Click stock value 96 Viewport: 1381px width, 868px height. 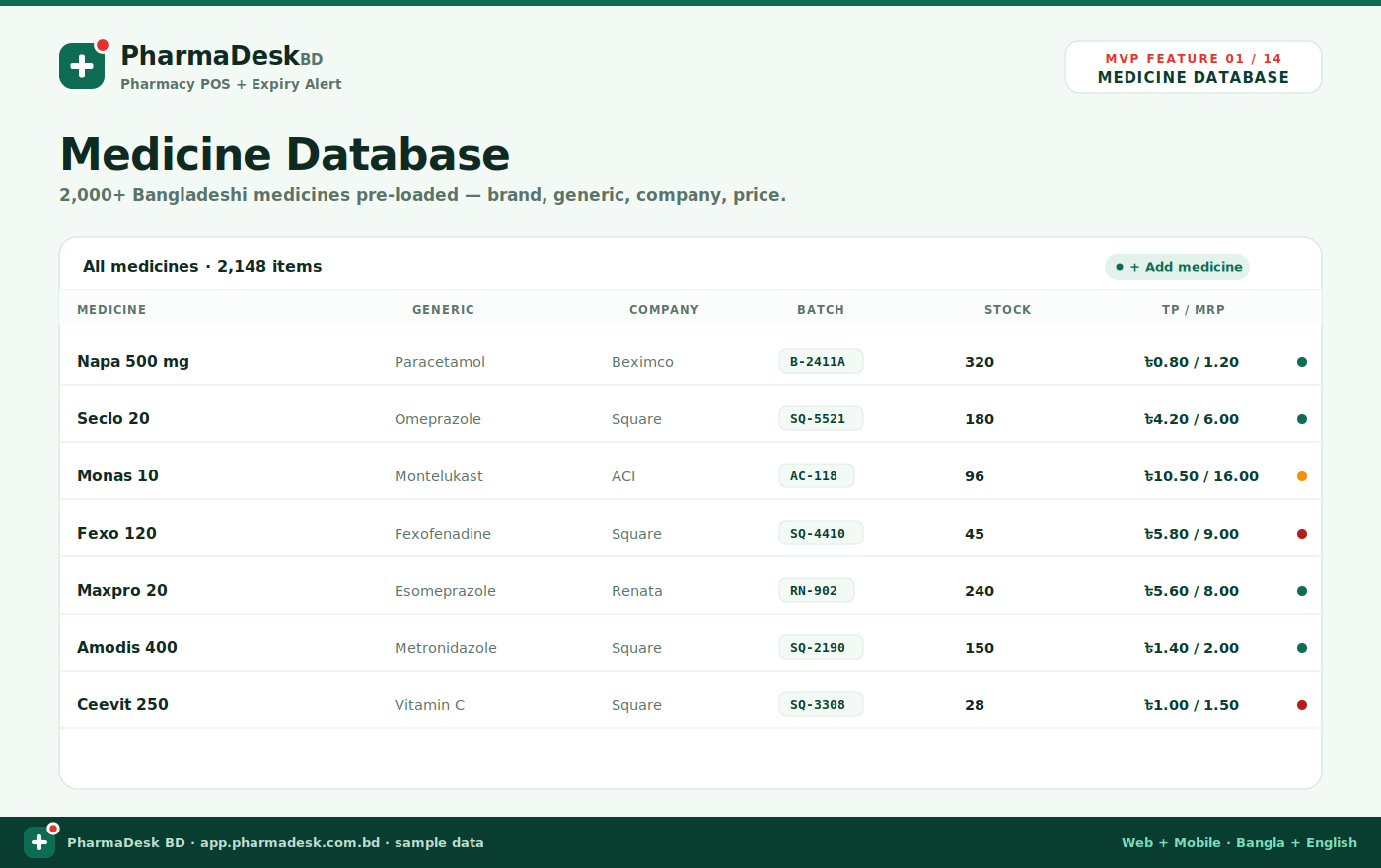tap(975, 476)
